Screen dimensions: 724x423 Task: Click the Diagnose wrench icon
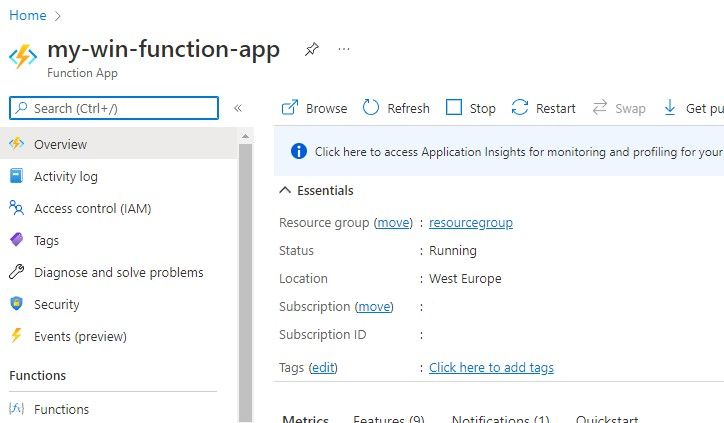coord(17,272)
